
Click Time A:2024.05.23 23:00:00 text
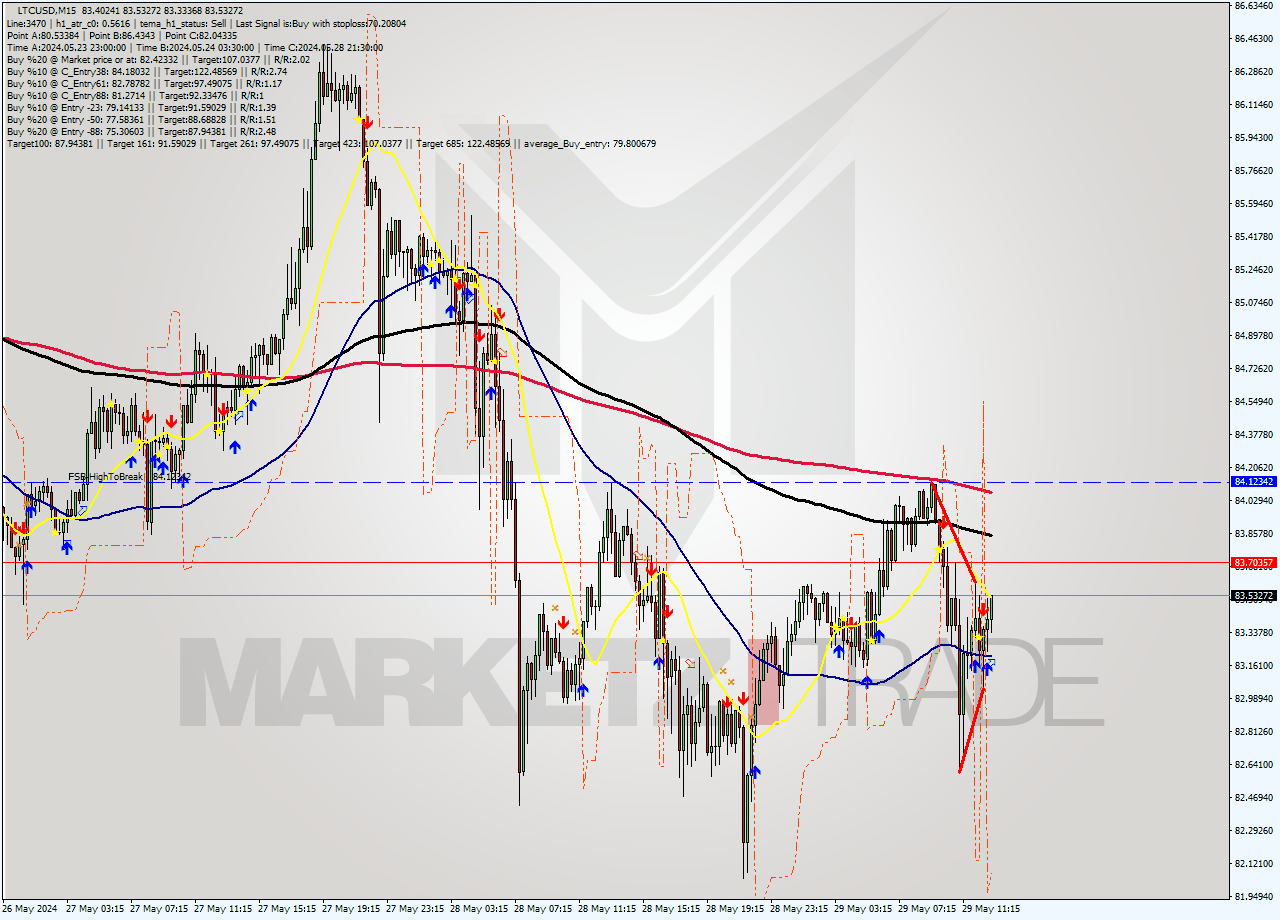[66, 47]
